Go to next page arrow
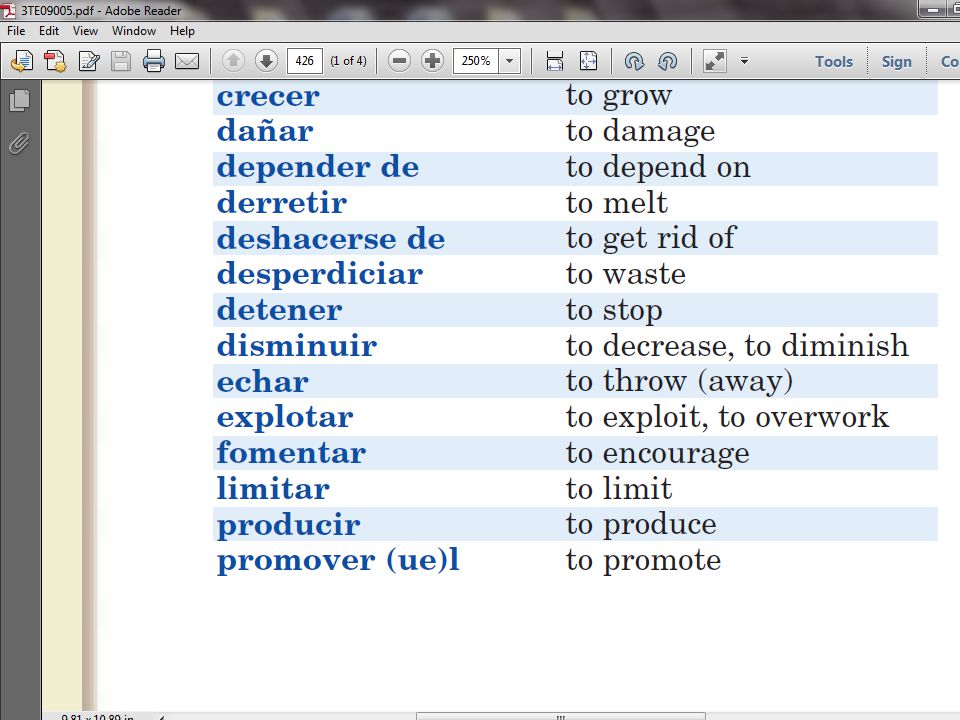The image size is (960, 720). tap(266, 61)
